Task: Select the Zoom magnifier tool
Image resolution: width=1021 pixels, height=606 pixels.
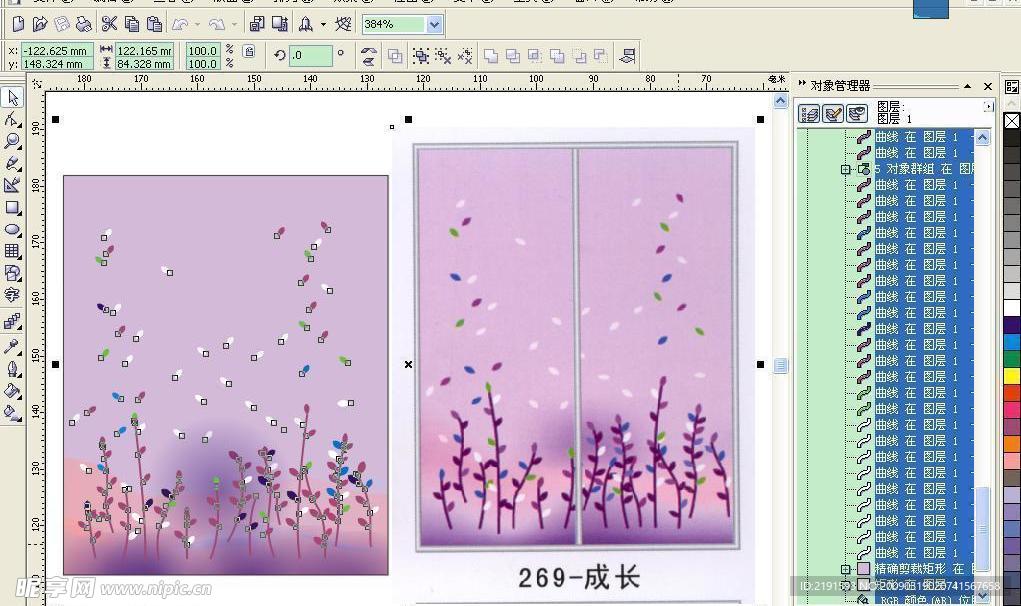Action: pyautogui.click(x=12, y=141)
